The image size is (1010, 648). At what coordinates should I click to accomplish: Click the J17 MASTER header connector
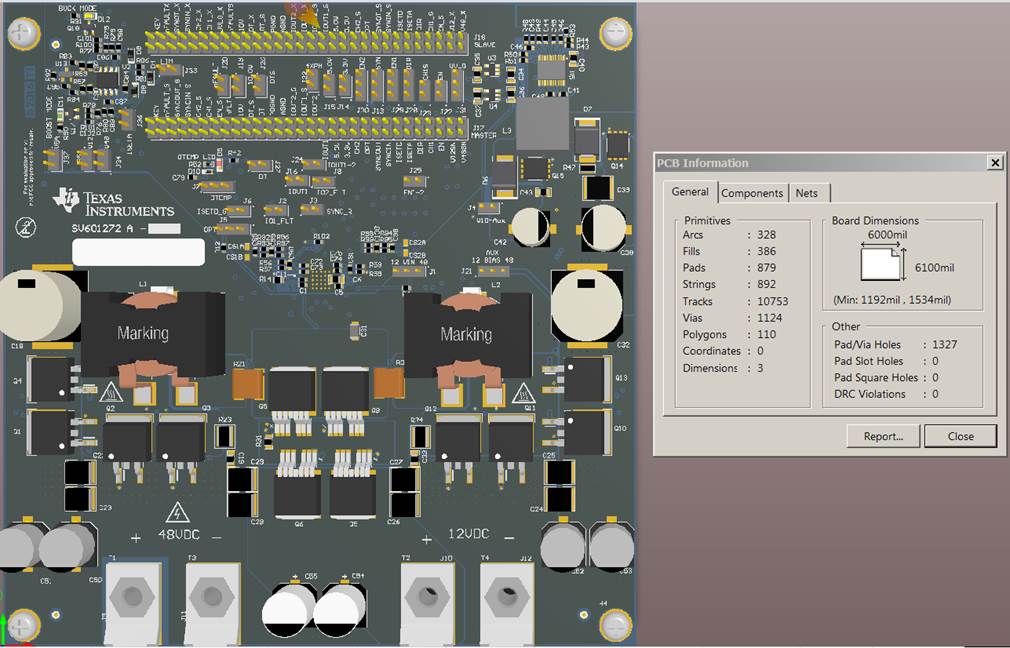(x=307, y=126)
